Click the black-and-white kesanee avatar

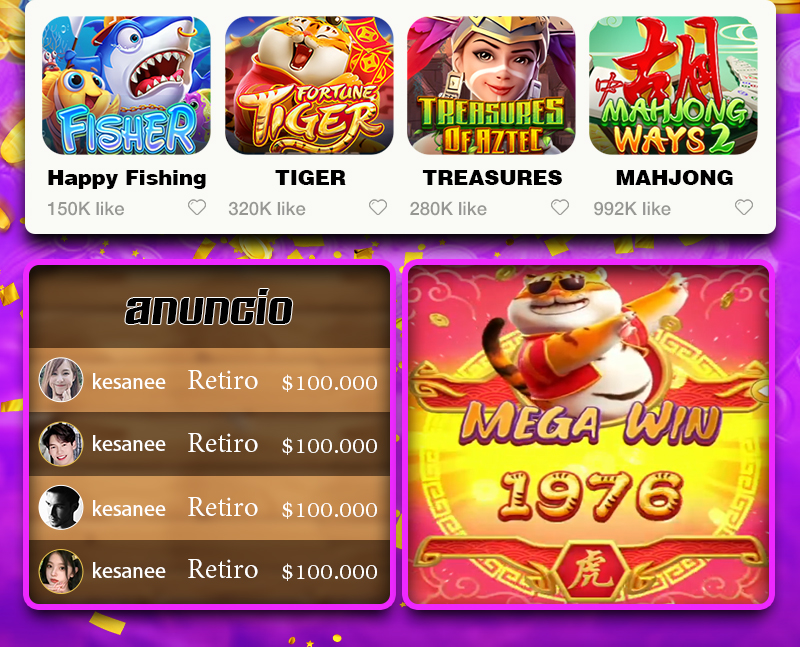61,507
